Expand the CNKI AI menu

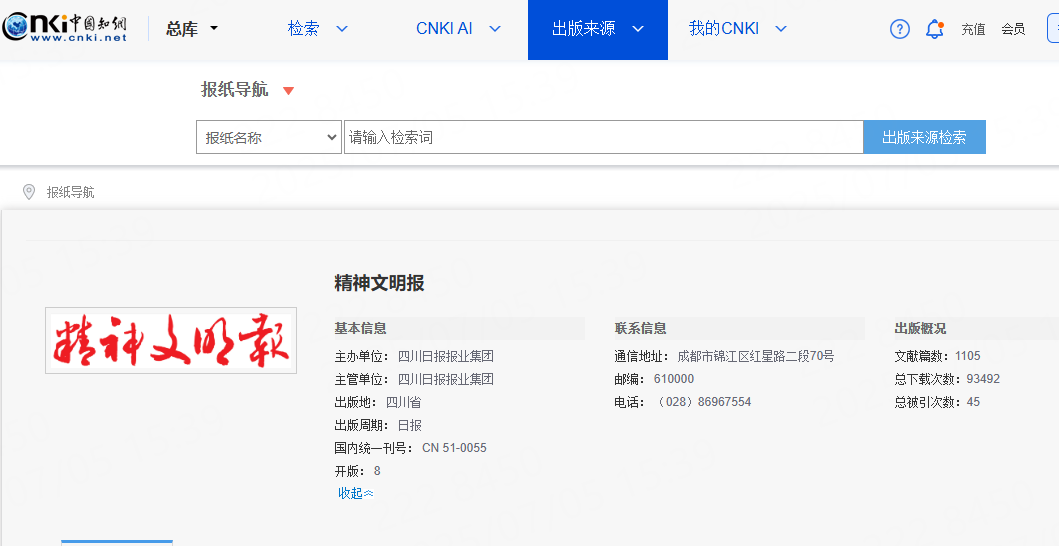point(458,28)
